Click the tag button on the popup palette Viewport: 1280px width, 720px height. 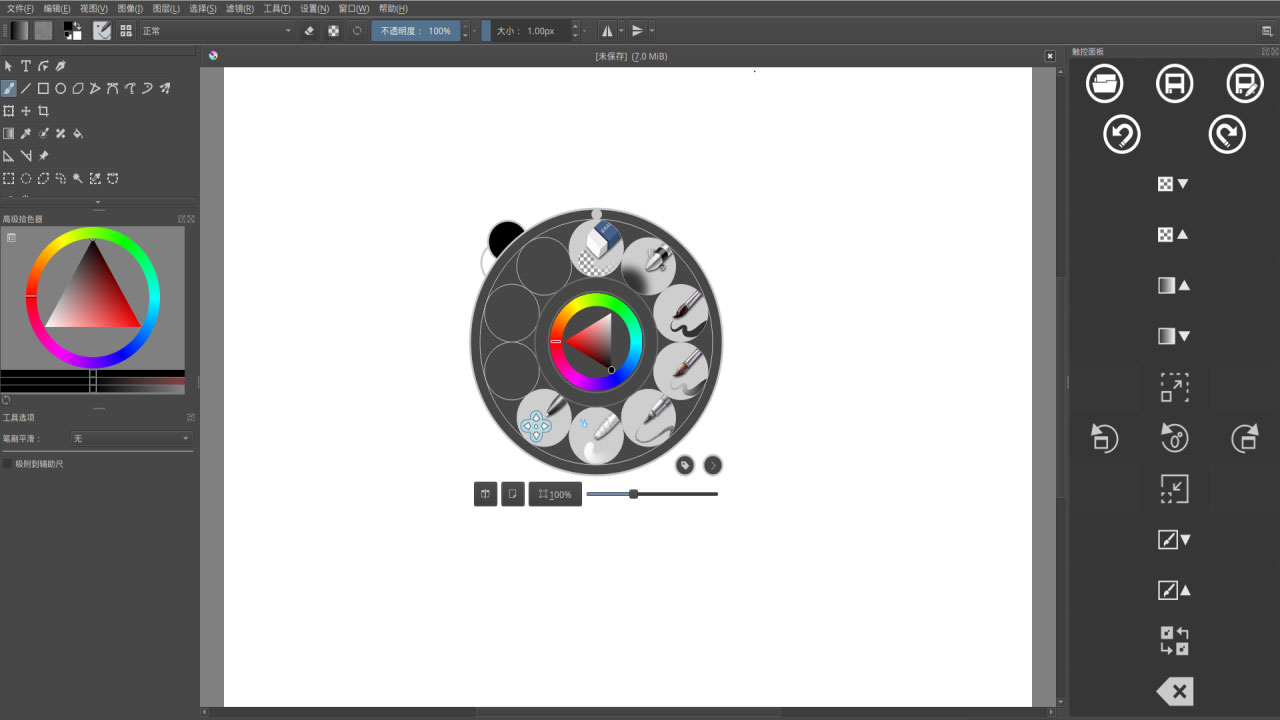point(685,464)
